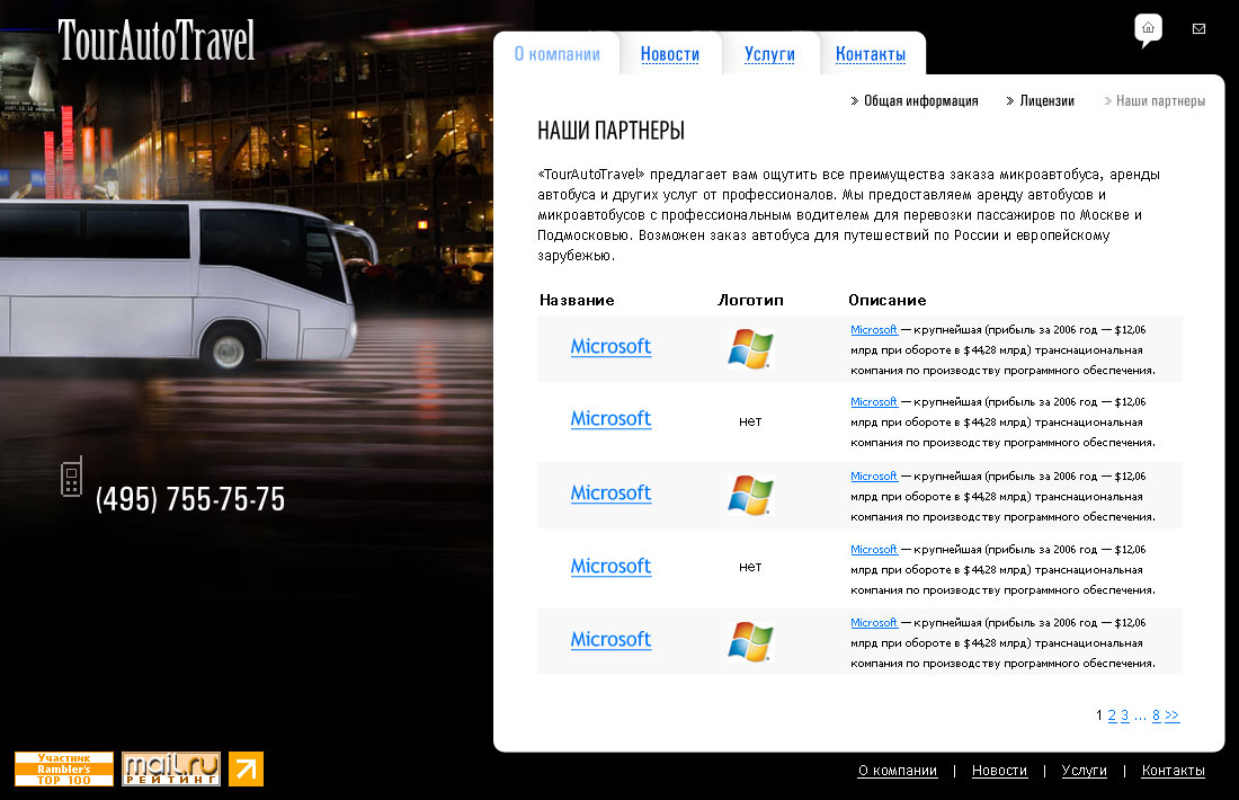The image size is (1239, 800).
Task: Open Microsoft name link in fourth row
Action: click(x=611, y=566)
